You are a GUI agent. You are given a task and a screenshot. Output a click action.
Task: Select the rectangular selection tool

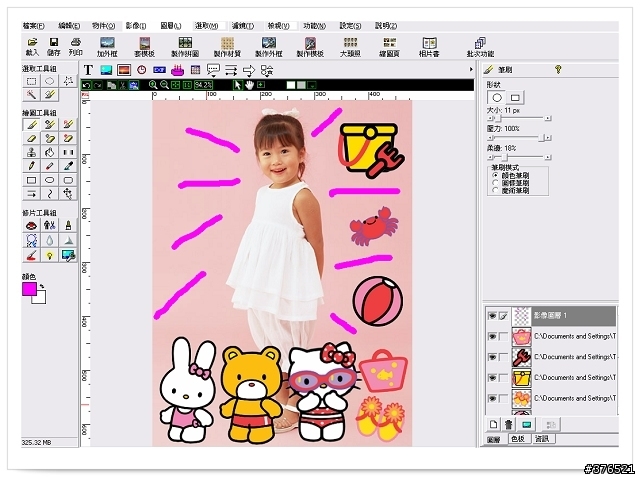coord(31,81)
